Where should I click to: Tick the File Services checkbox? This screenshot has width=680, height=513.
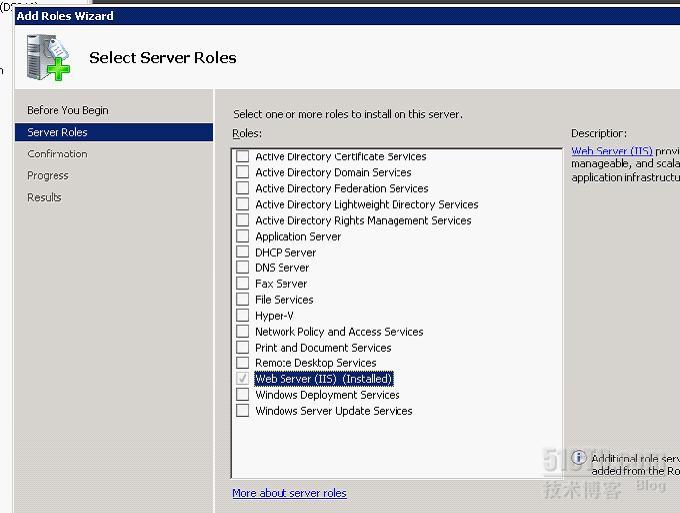[242, 300]
